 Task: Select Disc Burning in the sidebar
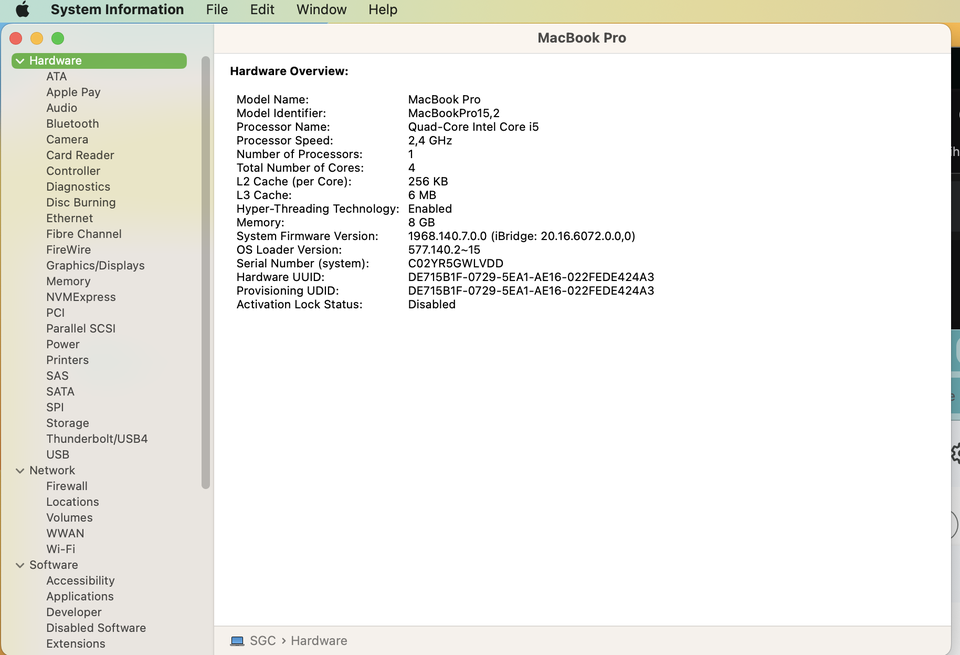pyautogui.click(x=81, y=203)
